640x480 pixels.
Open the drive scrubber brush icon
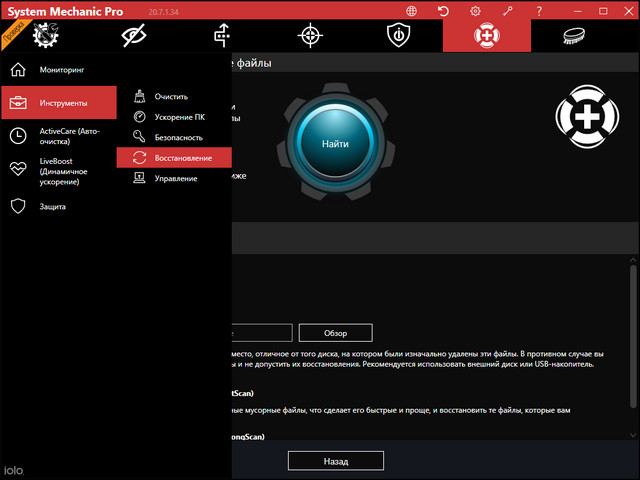pyautogui.click(x=574, y=36)
